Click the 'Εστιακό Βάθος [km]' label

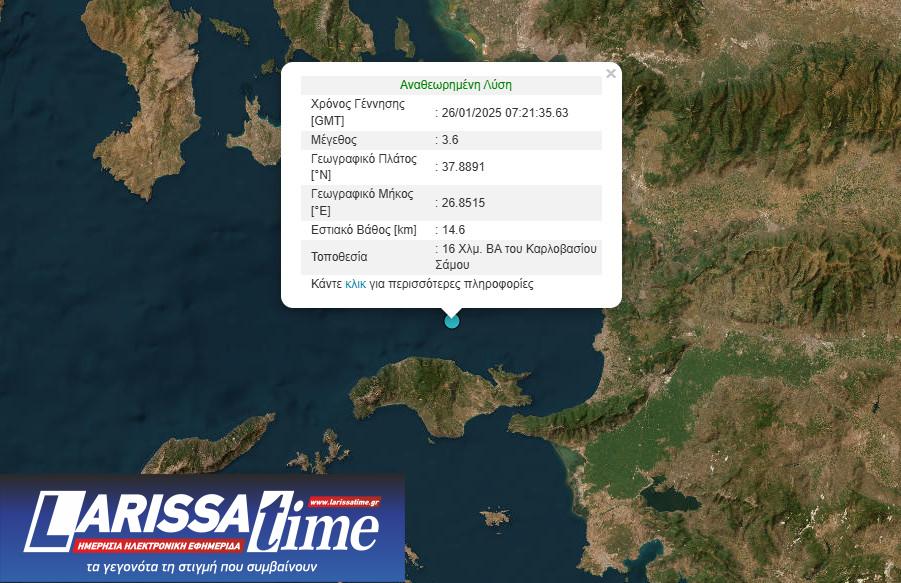click(364, 230)
